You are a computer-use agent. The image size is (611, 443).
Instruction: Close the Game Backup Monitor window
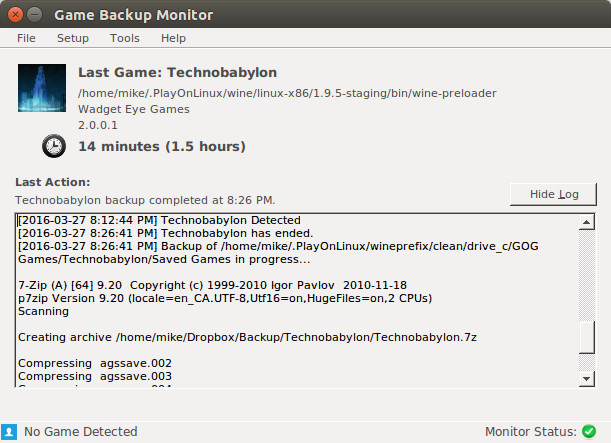coord(15,15)
